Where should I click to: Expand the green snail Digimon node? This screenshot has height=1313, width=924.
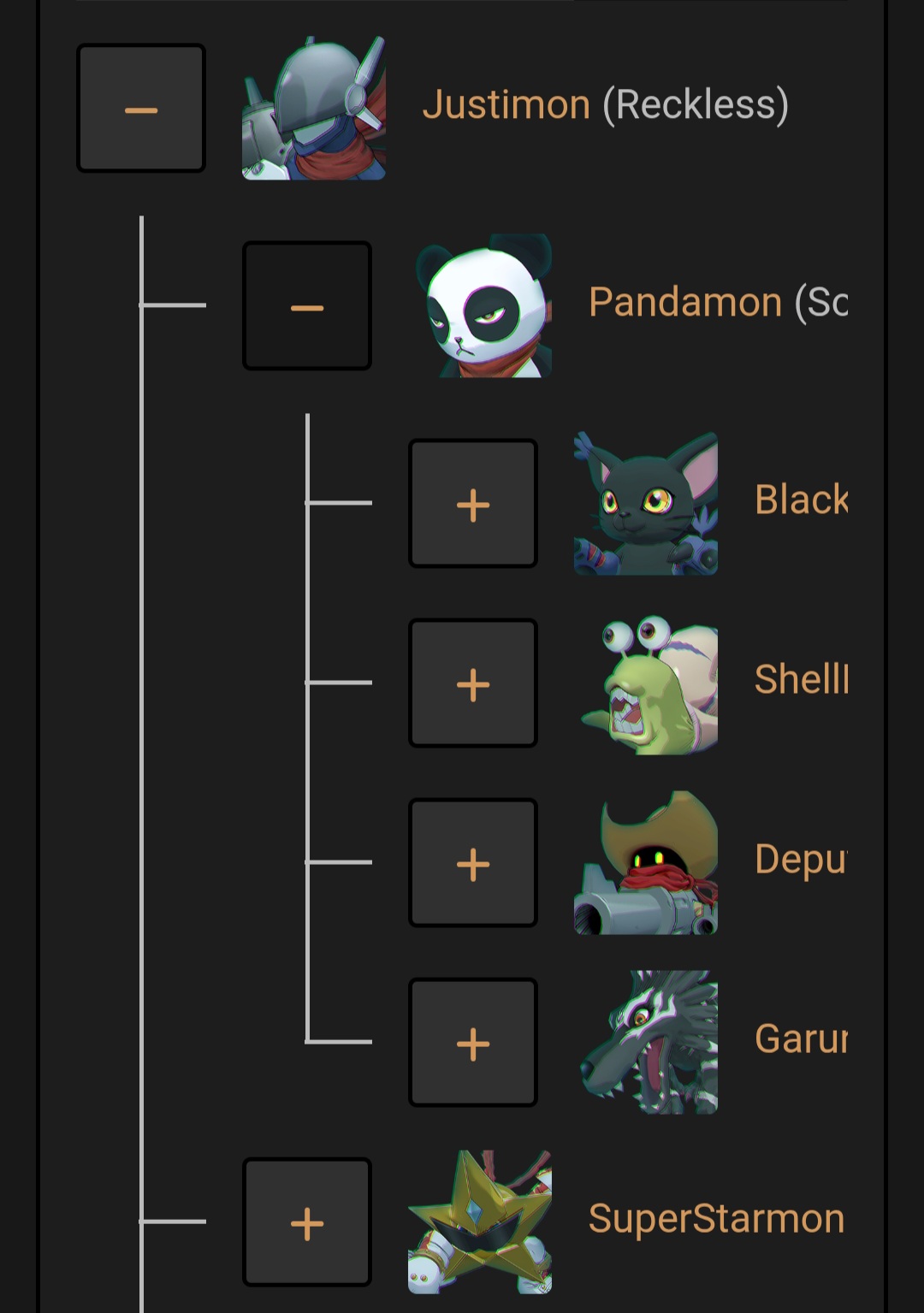[473, 683]
